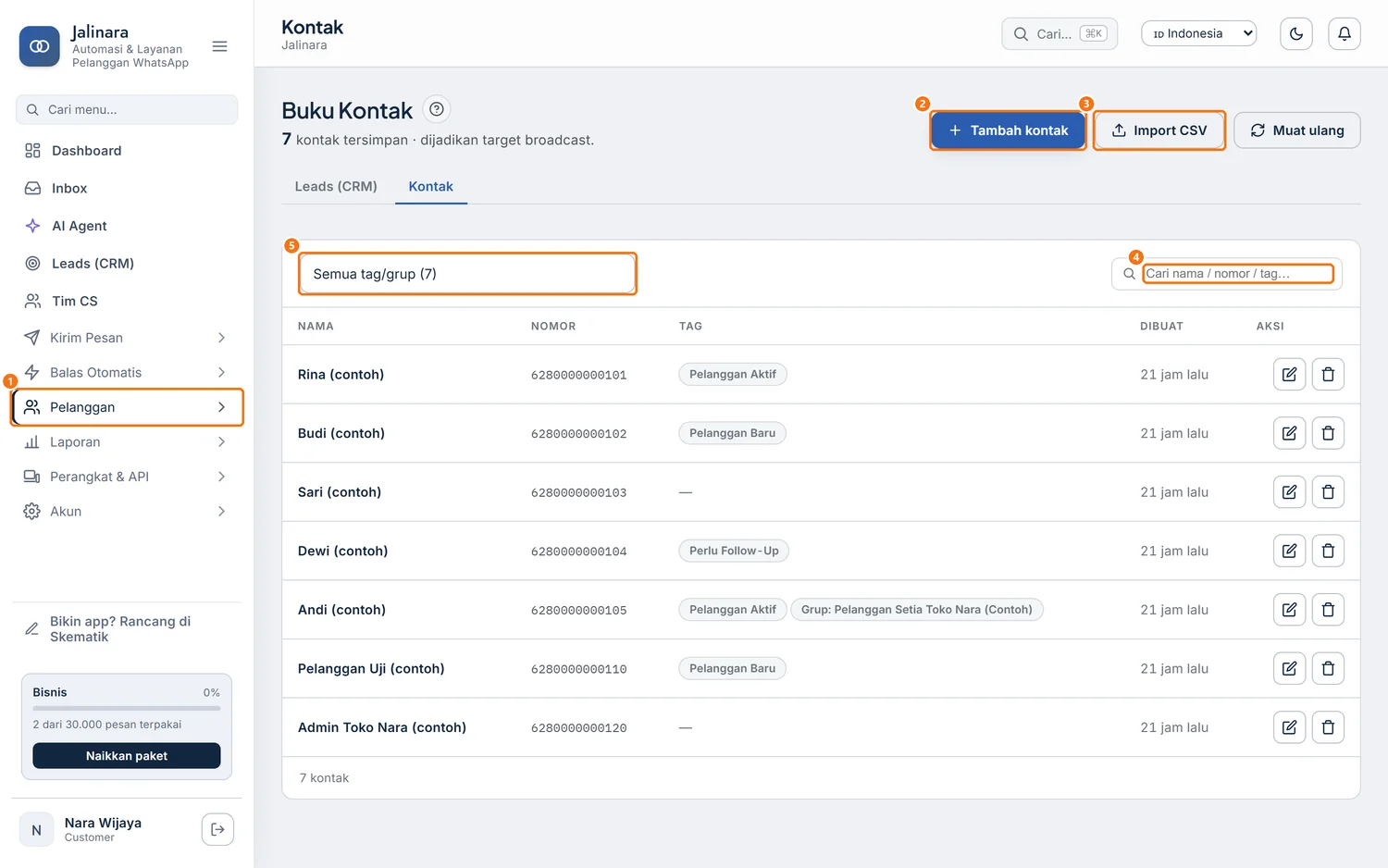
Task: Click Tambah kontak button
Action: pyautogui.click(x=1008, y=130)
